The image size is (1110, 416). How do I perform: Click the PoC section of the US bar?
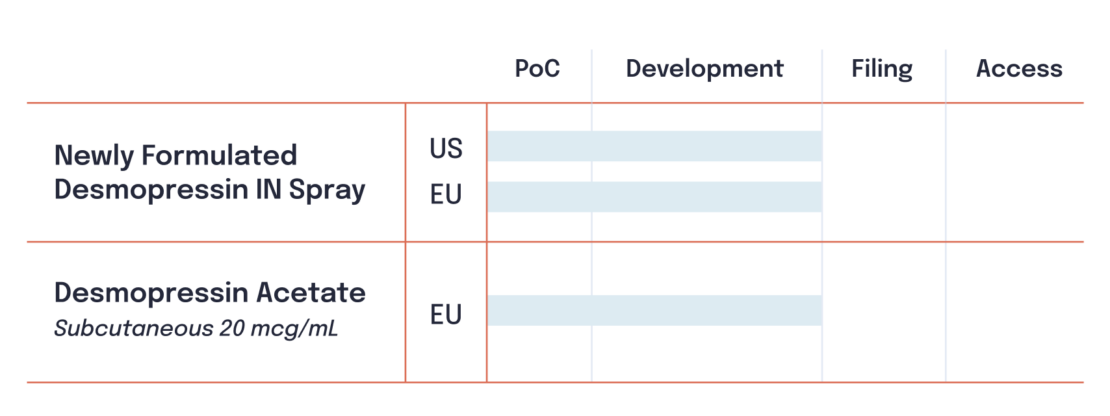point(539,146)
